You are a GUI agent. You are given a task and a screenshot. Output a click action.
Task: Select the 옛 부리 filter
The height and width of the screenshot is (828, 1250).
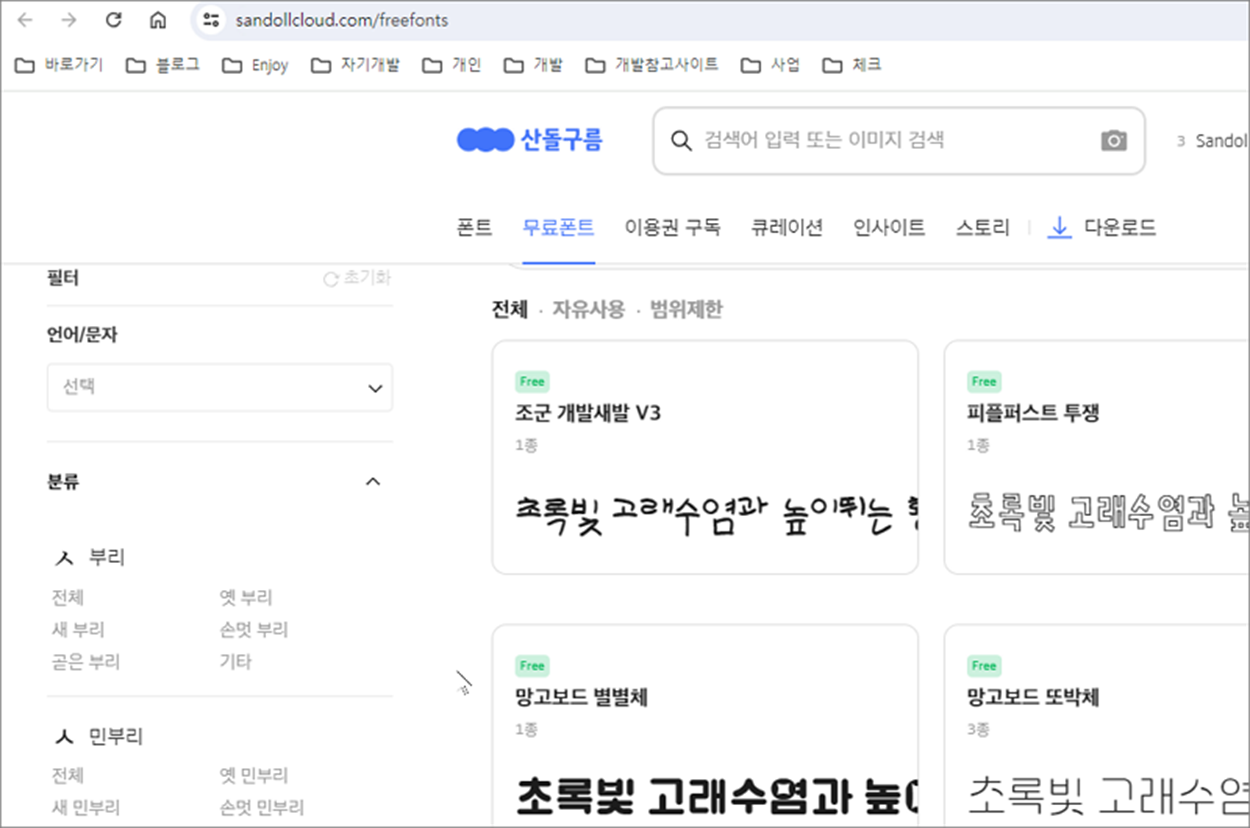click(246, 598)
